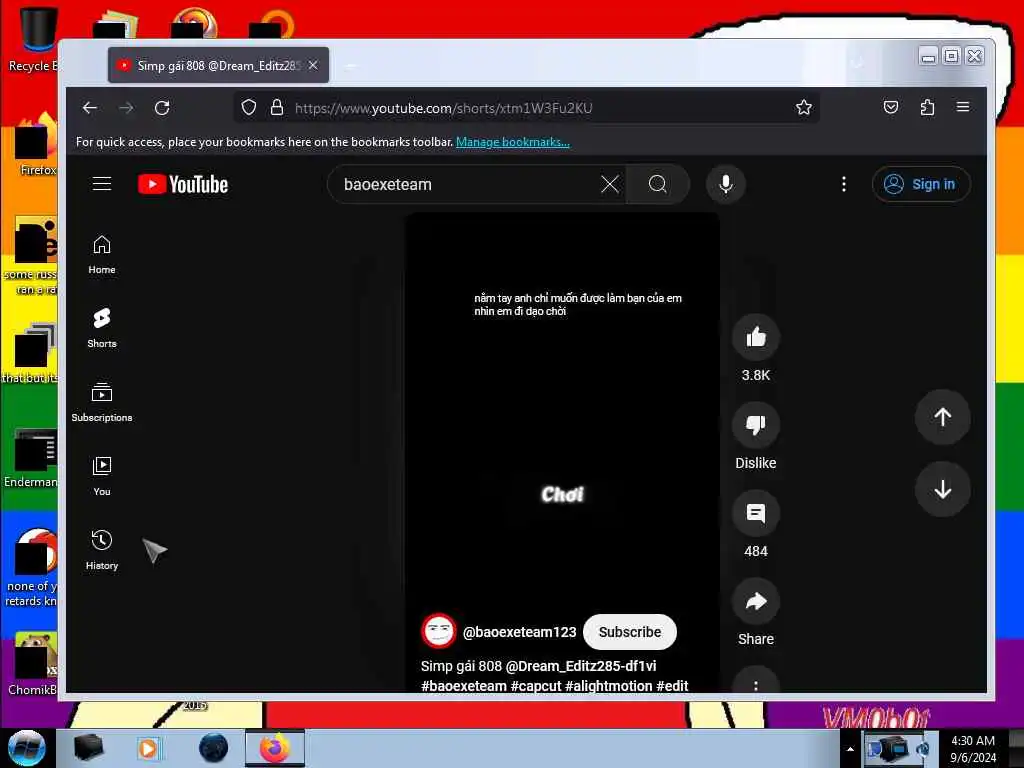Image resolution: width=1024 pixels, height=768 pixels.
Task: Open the Firefox application menu (hamburger)
Action: [963, 107]
